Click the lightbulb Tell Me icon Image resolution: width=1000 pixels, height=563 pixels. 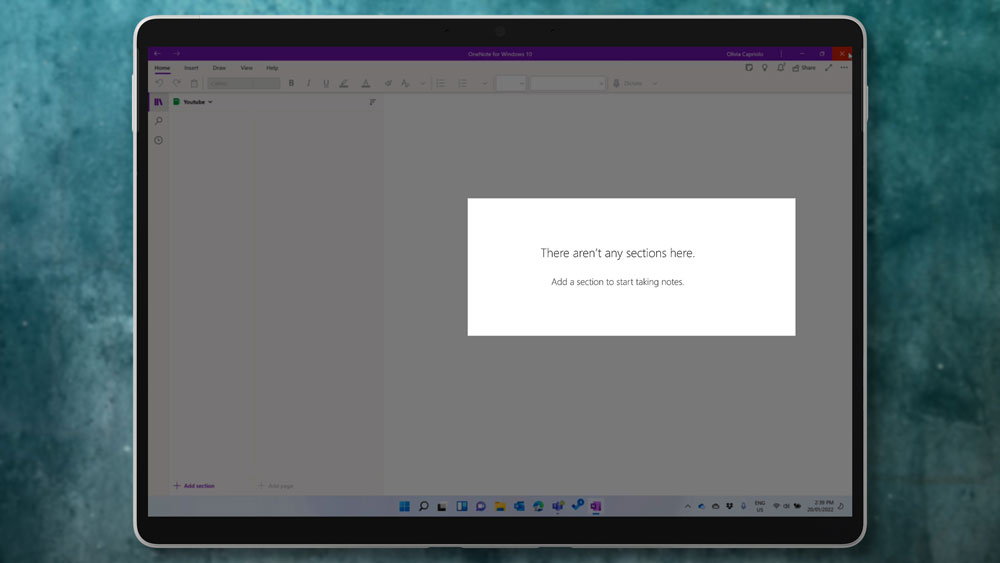(x=765, y=68)
